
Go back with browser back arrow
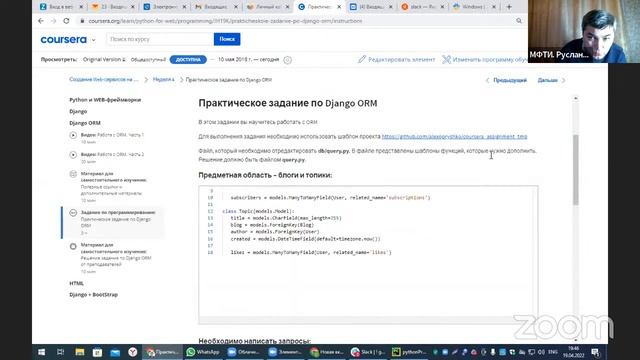[x=41, y=21]
